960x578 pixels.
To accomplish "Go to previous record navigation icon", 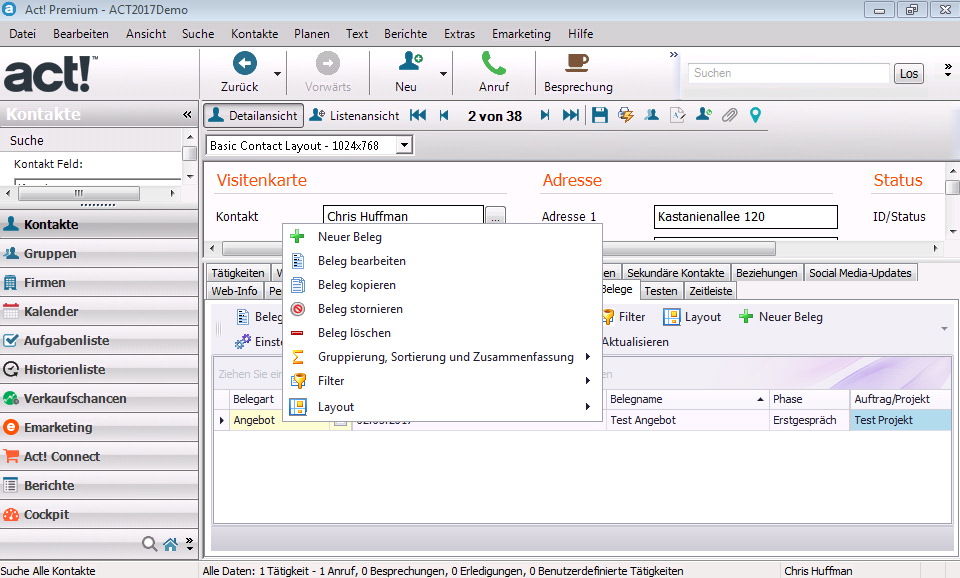I will tap(444, 115).
